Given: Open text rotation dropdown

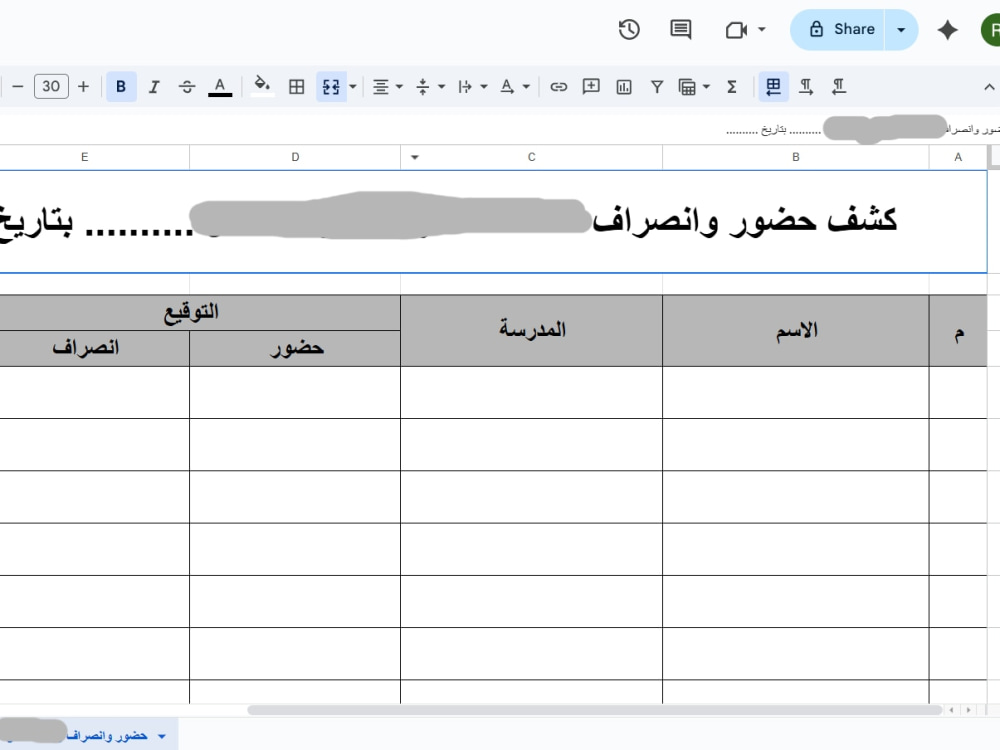Looking at the screenshot, I should click(515, 86).
